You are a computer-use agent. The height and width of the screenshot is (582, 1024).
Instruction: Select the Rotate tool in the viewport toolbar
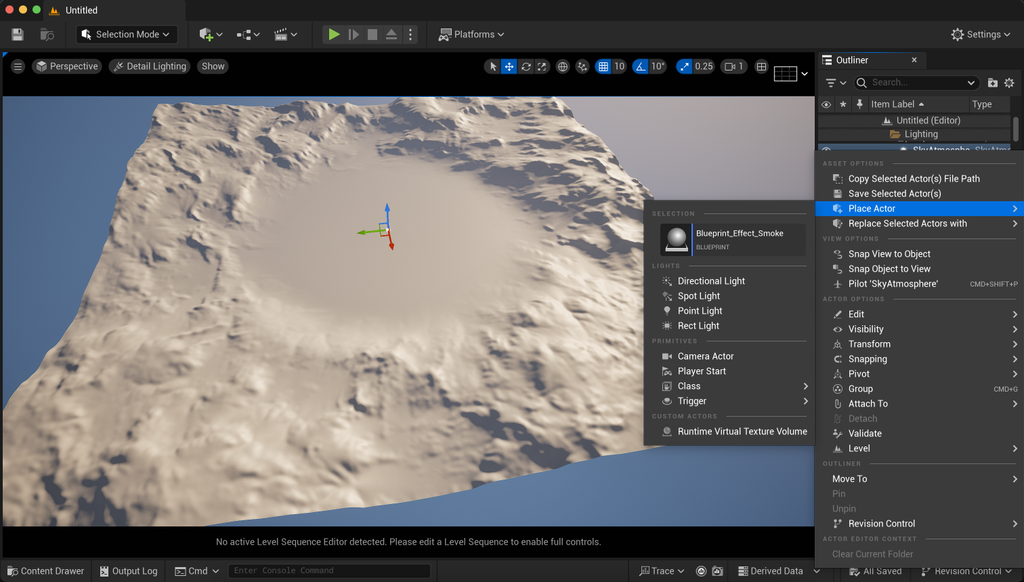click(524, 67)
